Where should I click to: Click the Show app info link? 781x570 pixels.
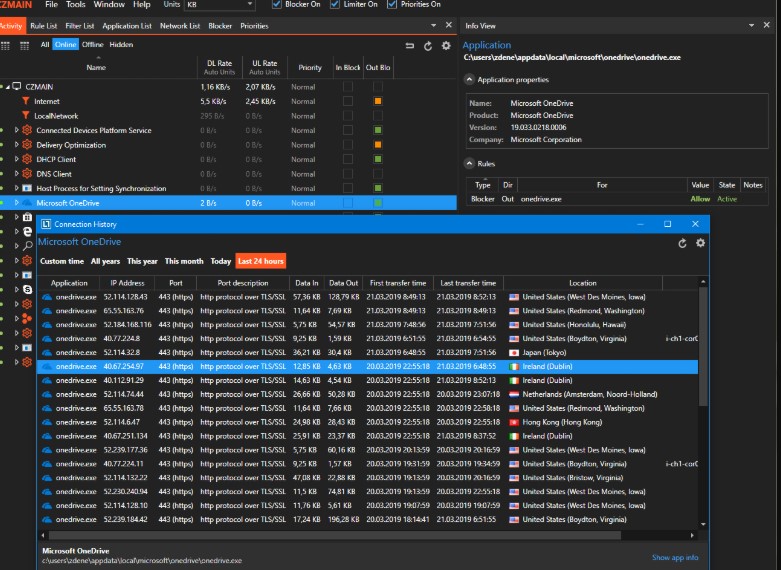(675, 557)
